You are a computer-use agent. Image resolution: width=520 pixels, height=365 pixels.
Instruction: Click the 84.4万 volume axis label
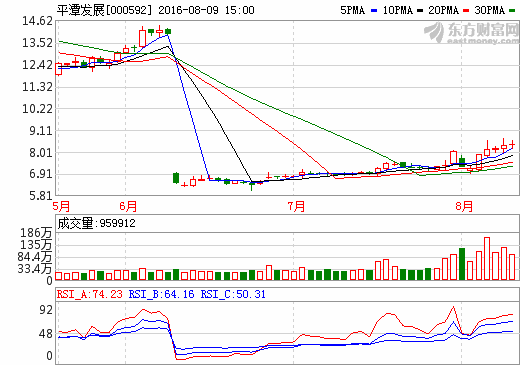click(x=35, y=257)
